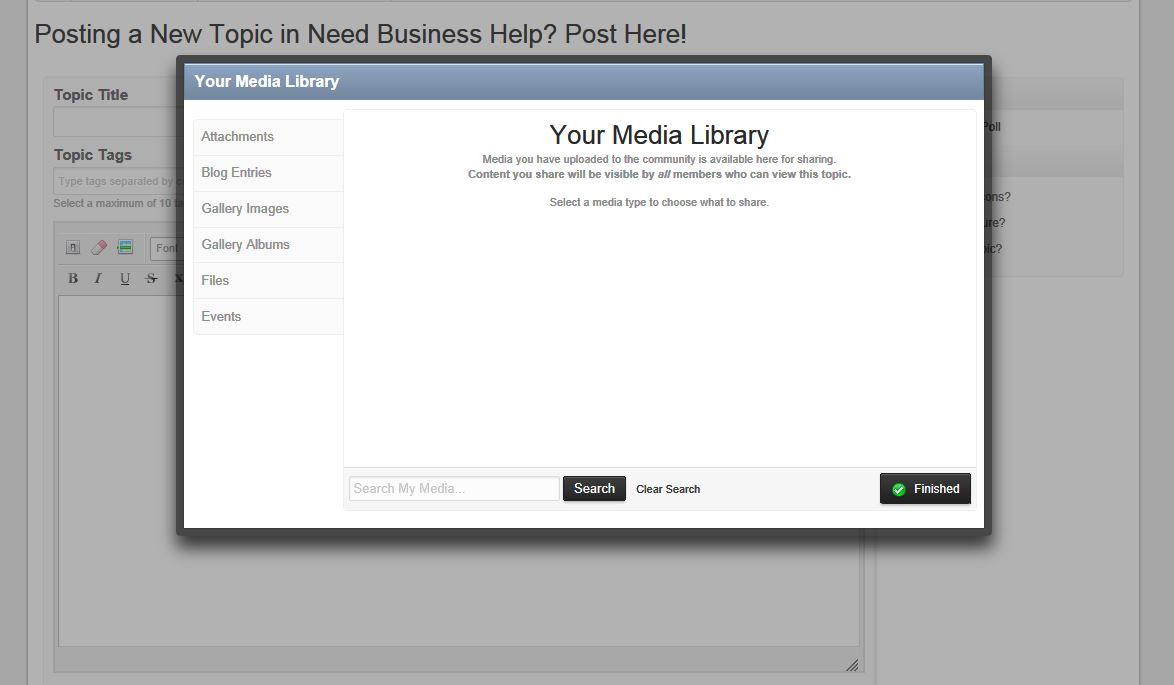Focus the Search My Media field

(454, 489)
